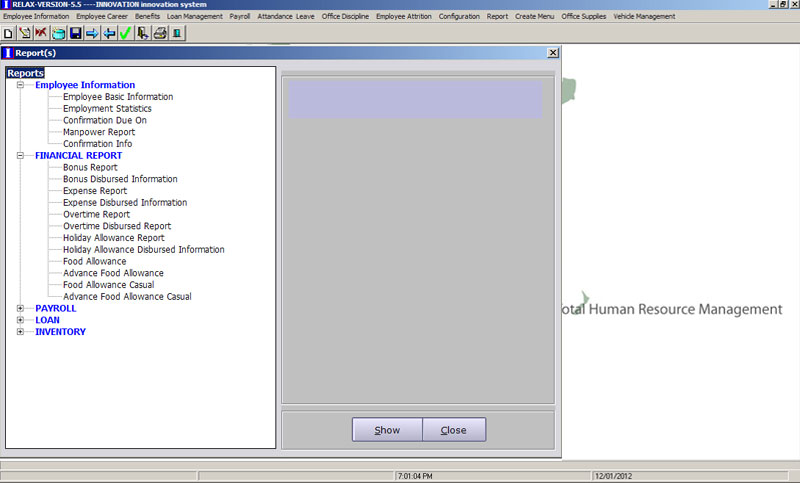Select Employee Basic Information report
The image size is (800, 483).
118,96
